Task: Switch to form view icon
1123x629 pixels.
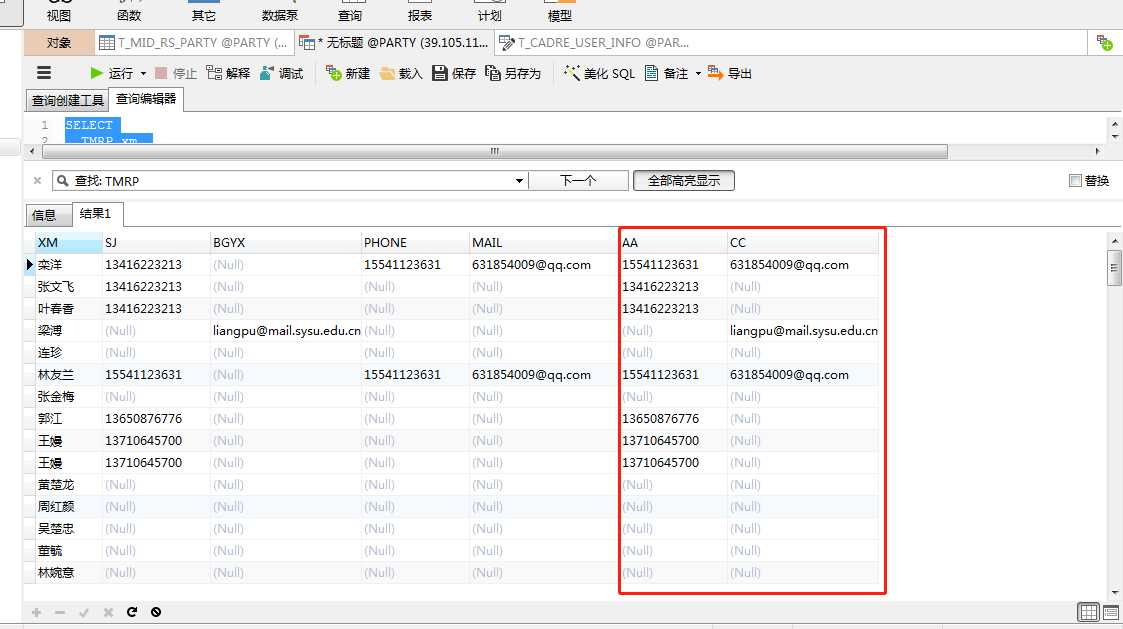Action: point(1112,612)
